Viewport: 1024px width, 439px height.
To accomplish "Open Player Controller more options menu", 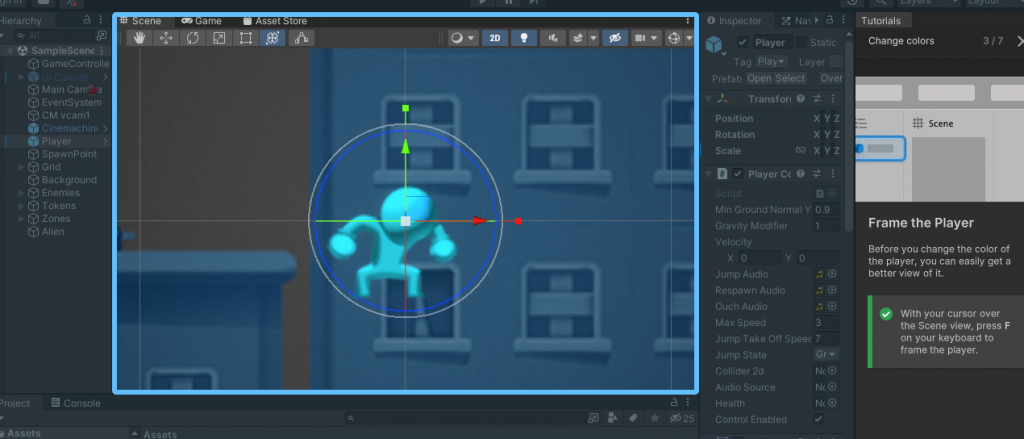I will (x=833, y=174).
